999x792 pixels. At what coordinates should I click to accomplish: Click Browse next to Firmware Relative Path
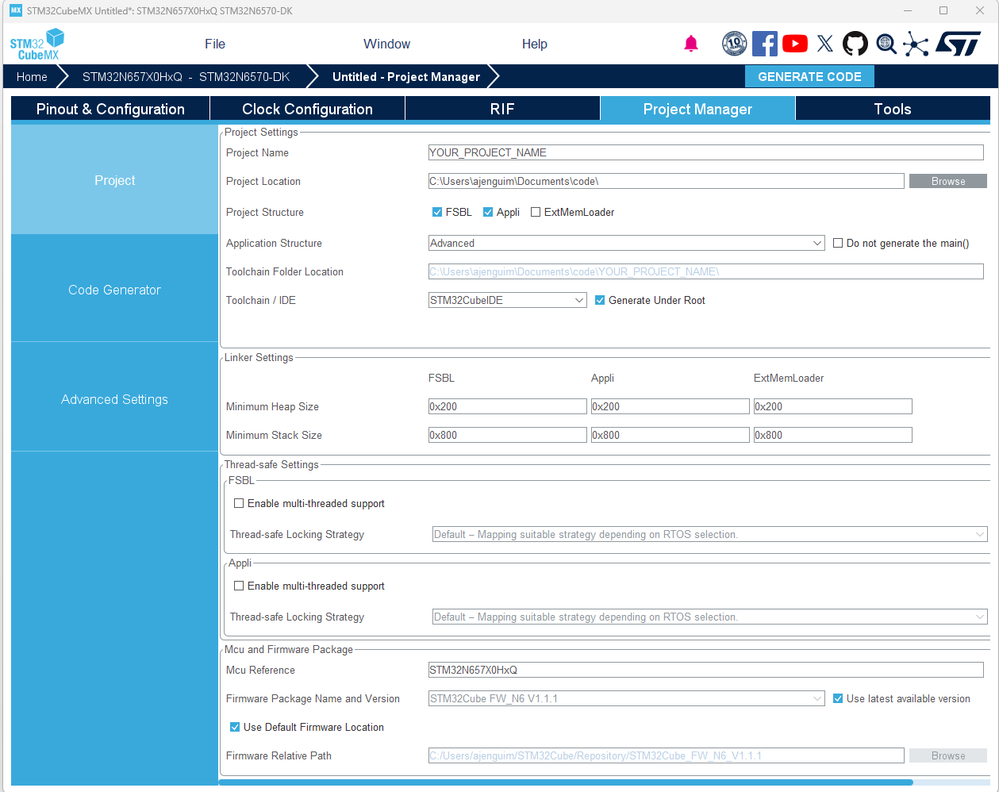point(947,755)
